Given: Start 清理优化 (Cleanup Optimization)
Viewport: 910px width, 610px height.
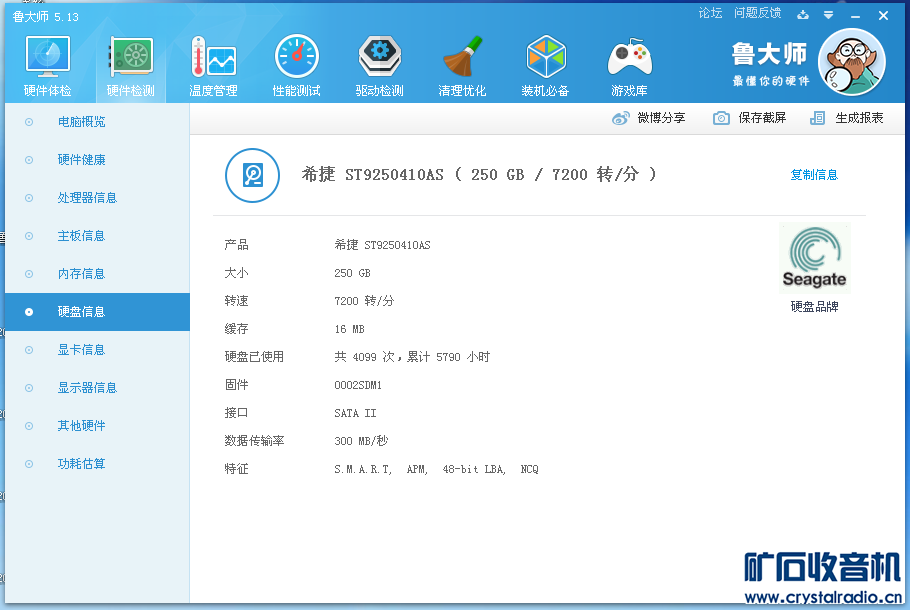Looking at the screenshot, I should (462, 64).
